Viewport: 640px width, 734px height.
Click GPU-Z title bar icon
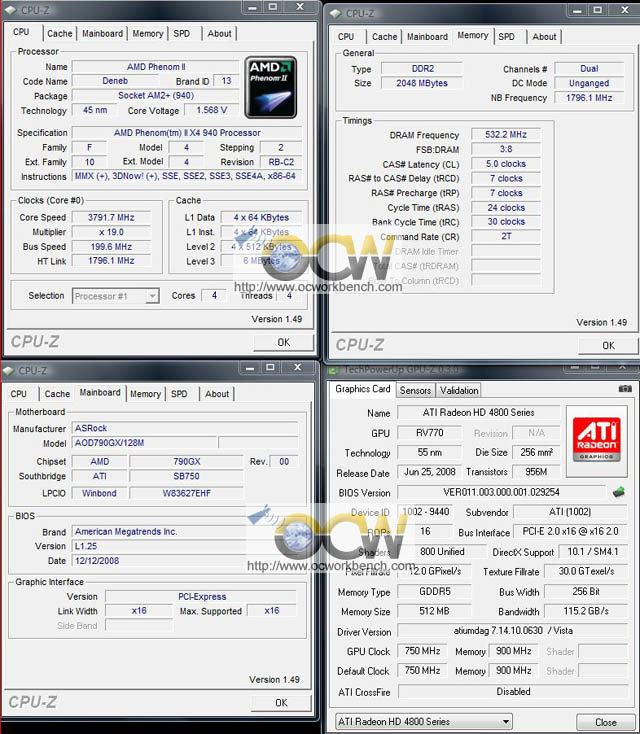click(x=334, y=370)
